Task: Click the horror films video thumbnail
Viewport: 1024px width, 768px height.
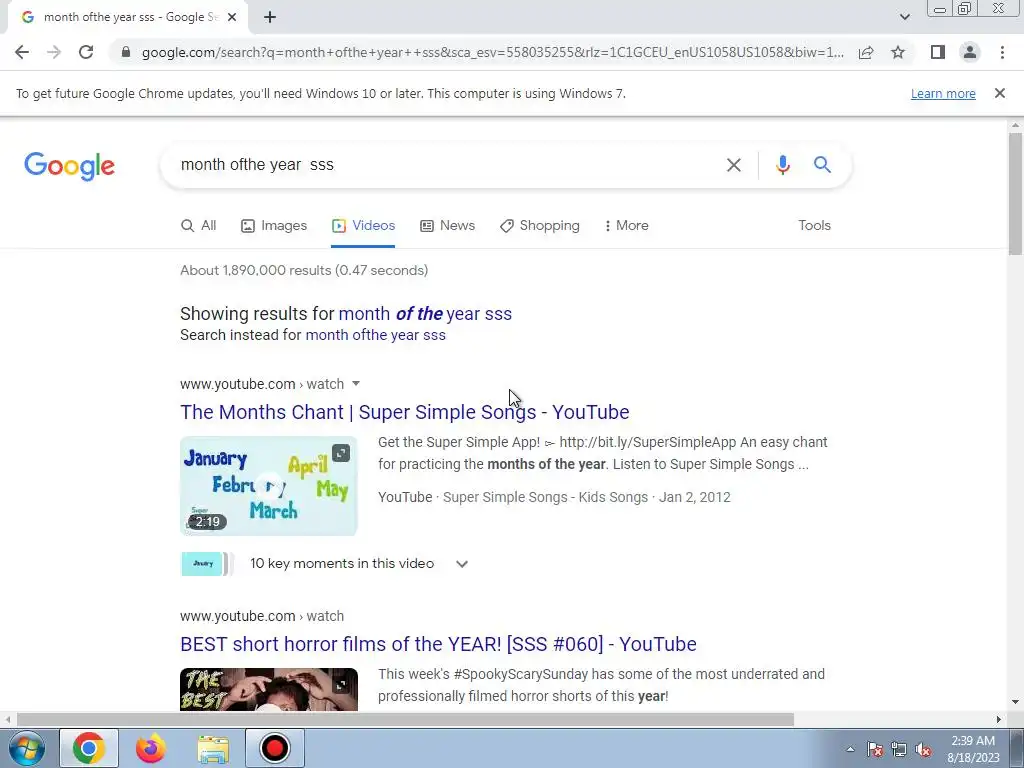Action: [x=269, y=689]
